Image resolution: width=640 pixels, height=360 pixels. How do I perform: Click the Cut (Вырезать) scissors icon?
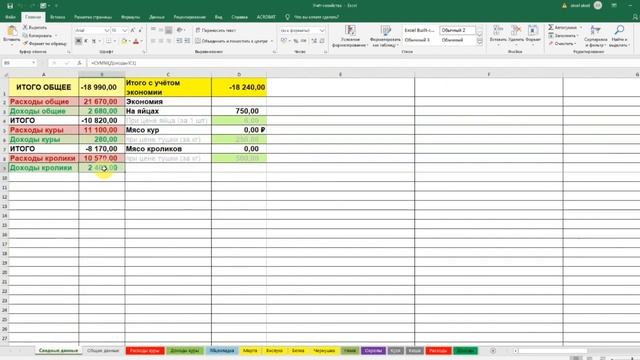(25, 27)
